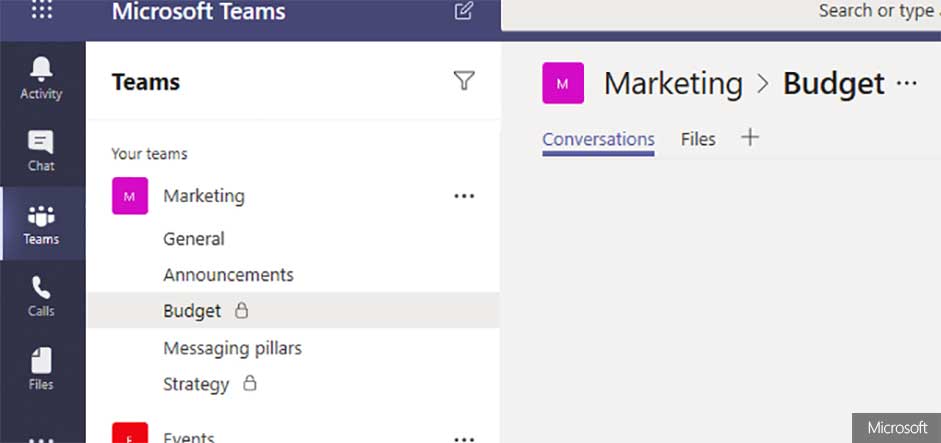Open the Files icon in sidebar
This screenshot has width=941, height=443.
(41, 370)
